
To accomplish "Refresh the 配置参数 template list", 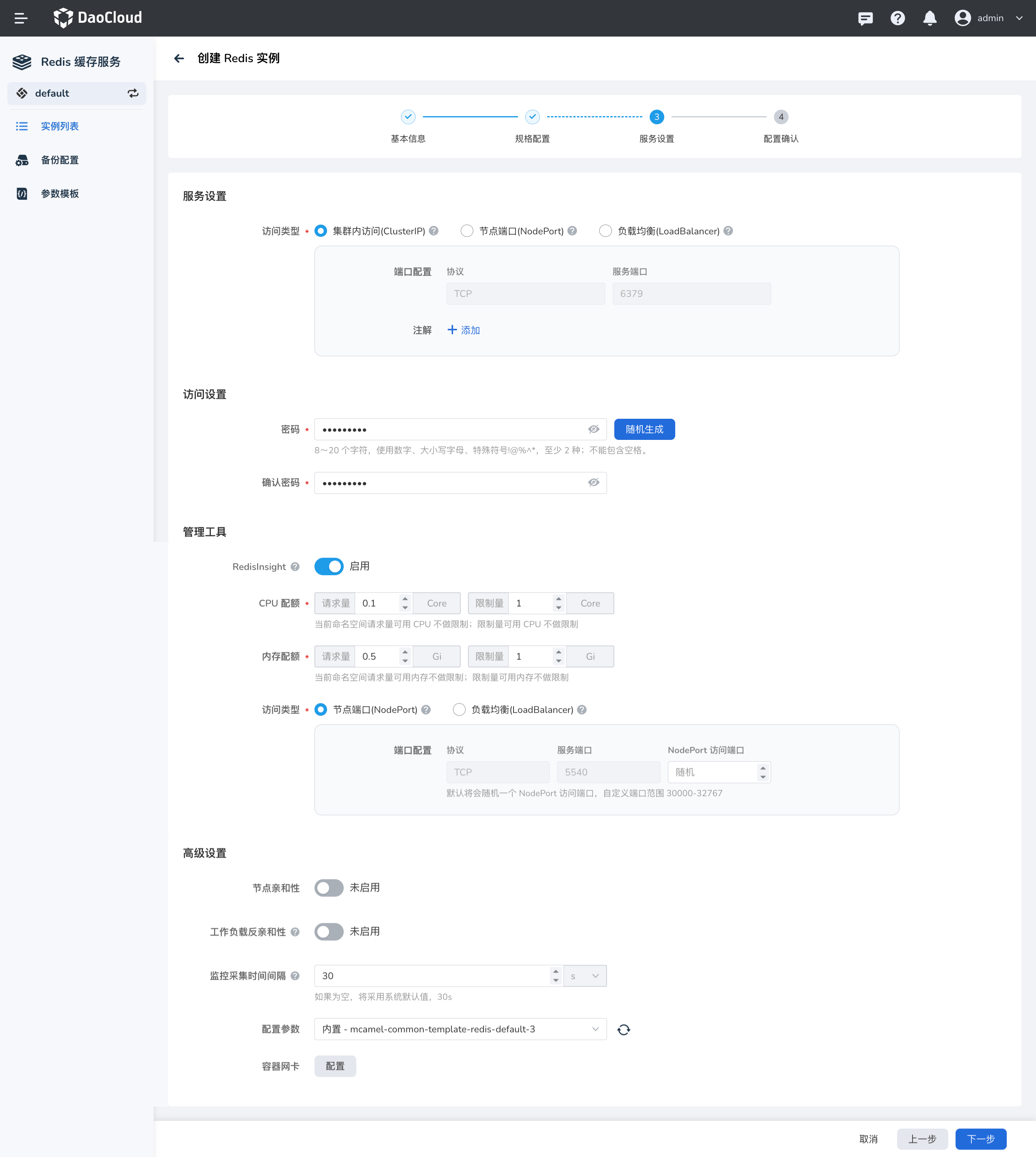I will click(624, 1029).
